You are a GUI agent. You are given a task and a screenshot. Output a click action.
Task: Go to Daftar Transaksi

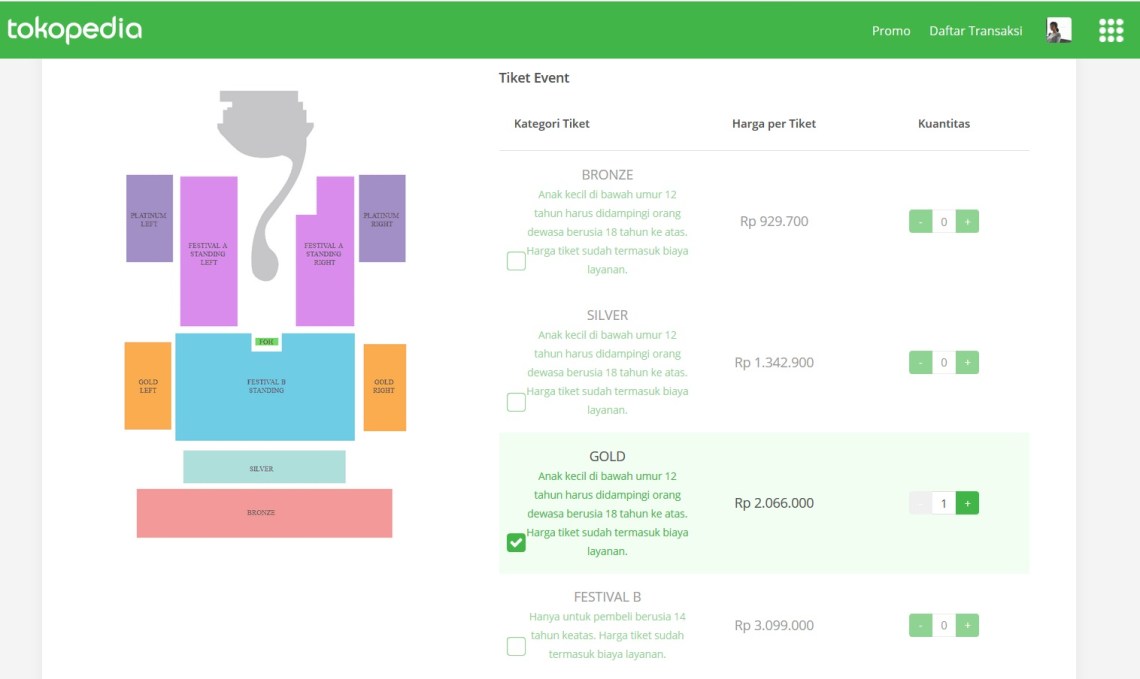(975, 31)
